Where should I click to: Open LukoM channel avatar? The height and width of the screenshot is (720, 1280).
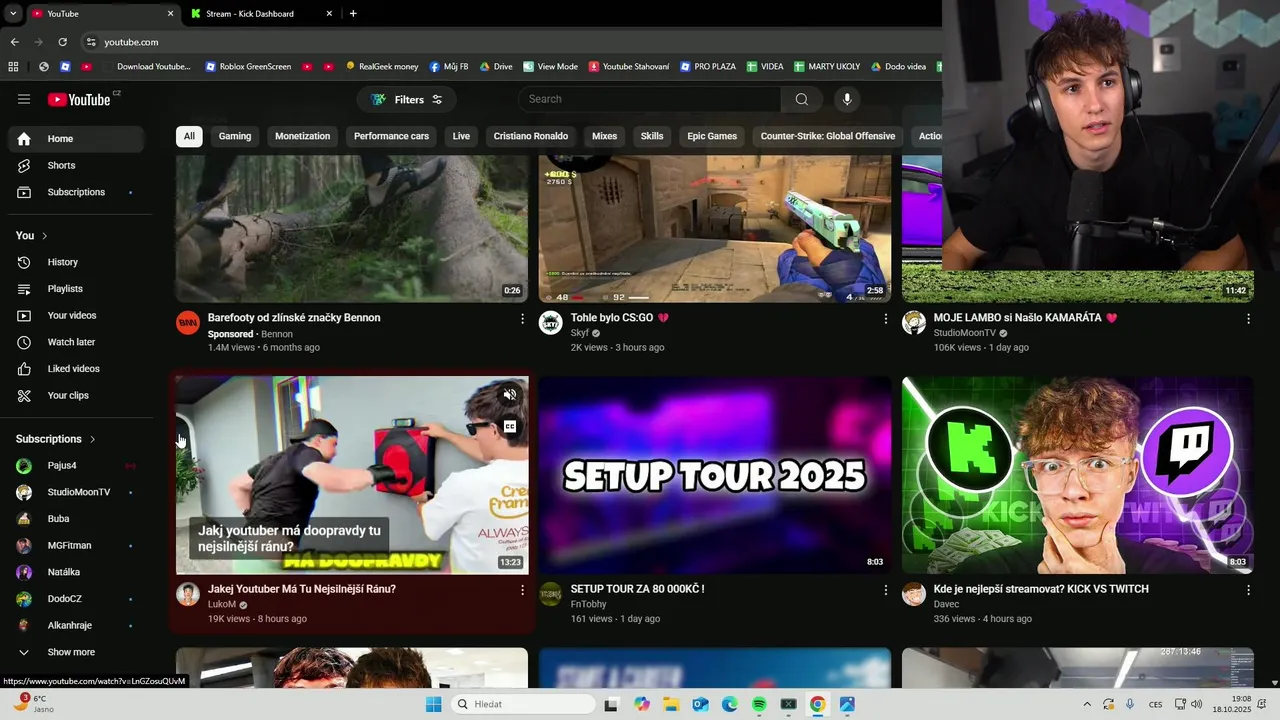(x=188, y=594)
